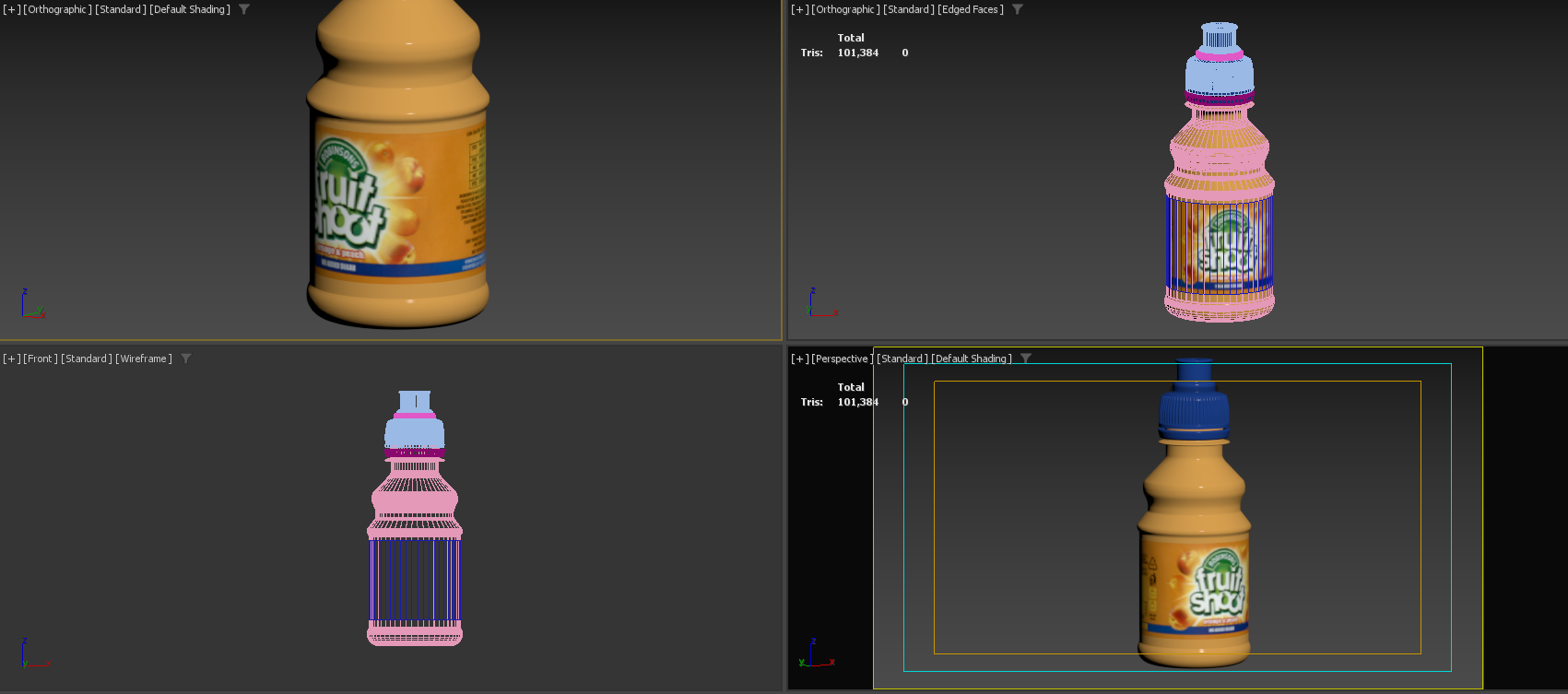
Task: Click the filter funnel icon beside Wireframe
Action: [186, 359]
